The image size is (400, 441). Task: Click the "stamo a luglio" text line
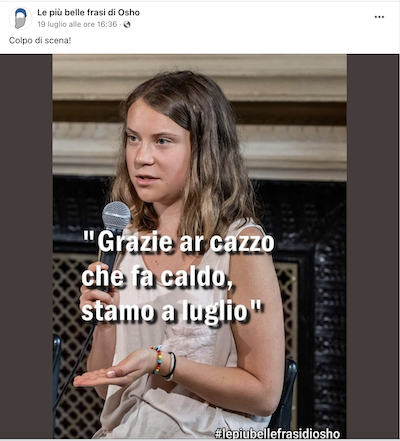tap(171, 312)
